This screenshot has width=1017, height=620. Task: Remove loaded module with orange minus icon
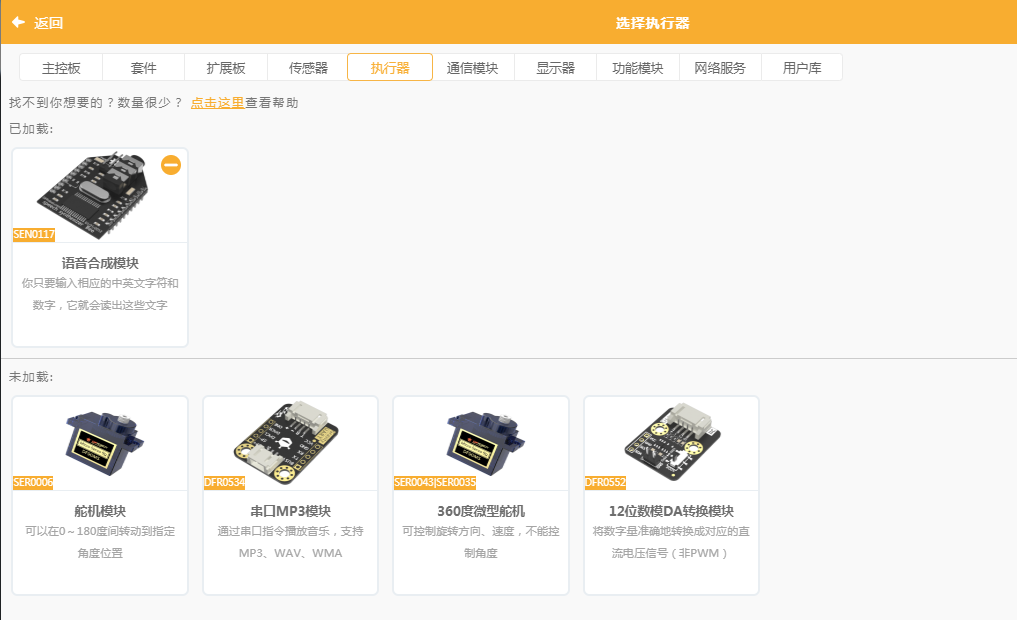point(171,165)
